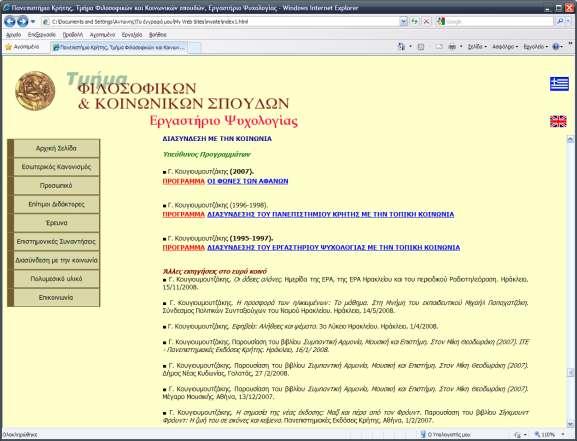
Task: Click the search provider icon beside search box
Action: click(x=440, y=22)
